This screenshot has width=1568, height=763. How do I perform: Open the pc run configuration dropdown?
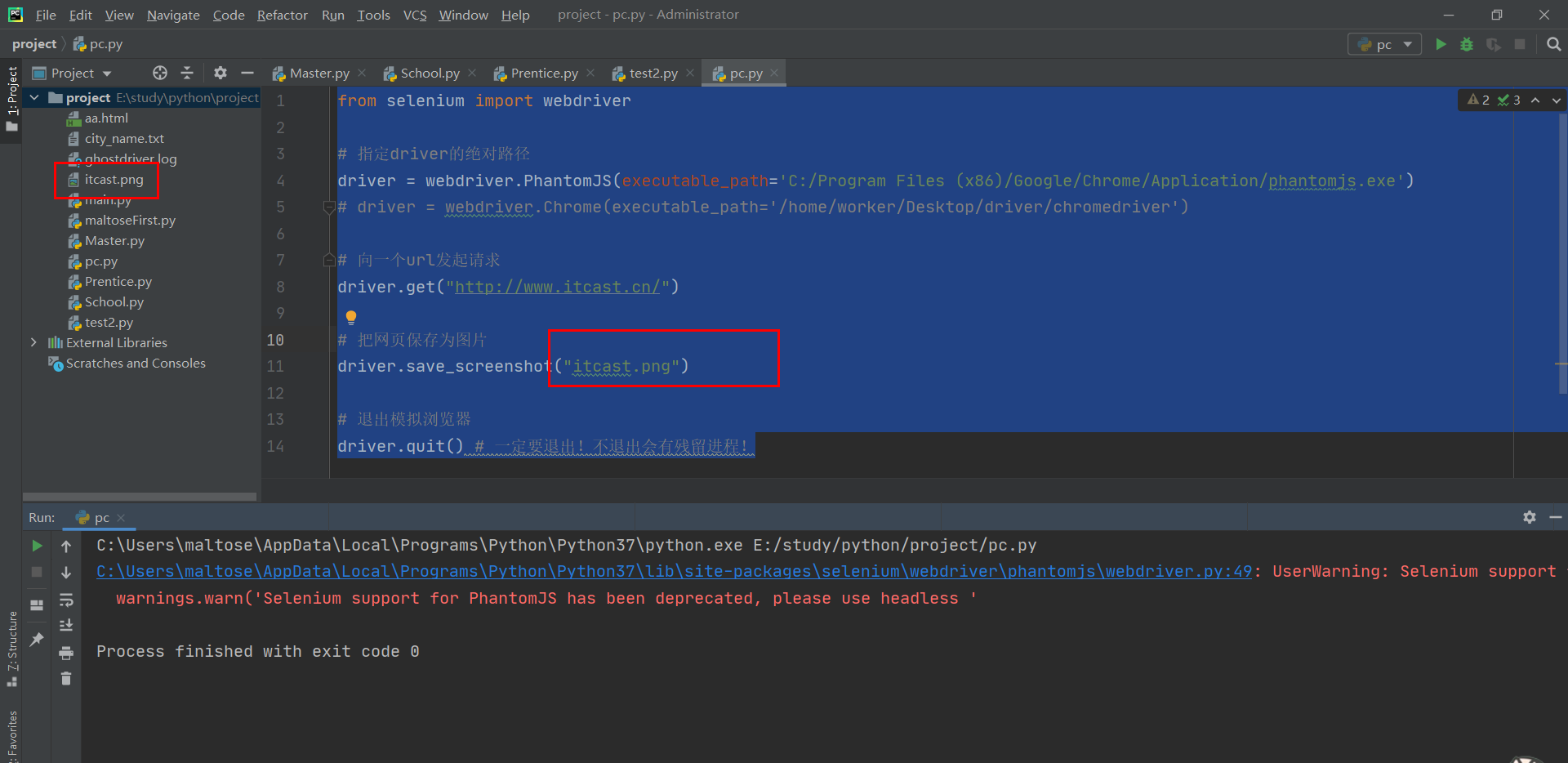[1384, 44]
